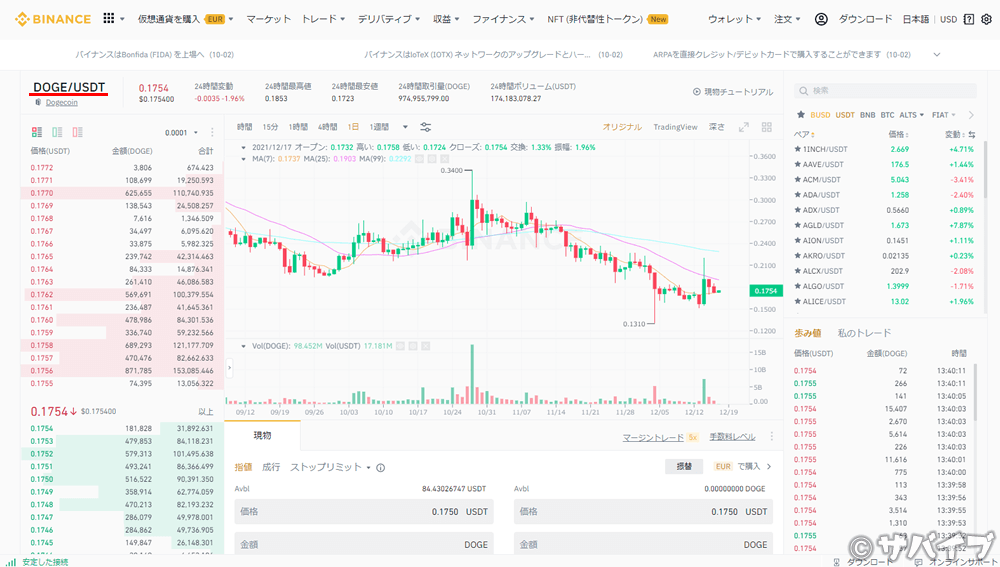Image resolution: width=1000 pixels, height=567 pixels.
Task: Favorite the 1INCH/USDT pair star
Action: pyautogui.click(x=797, y=149)
